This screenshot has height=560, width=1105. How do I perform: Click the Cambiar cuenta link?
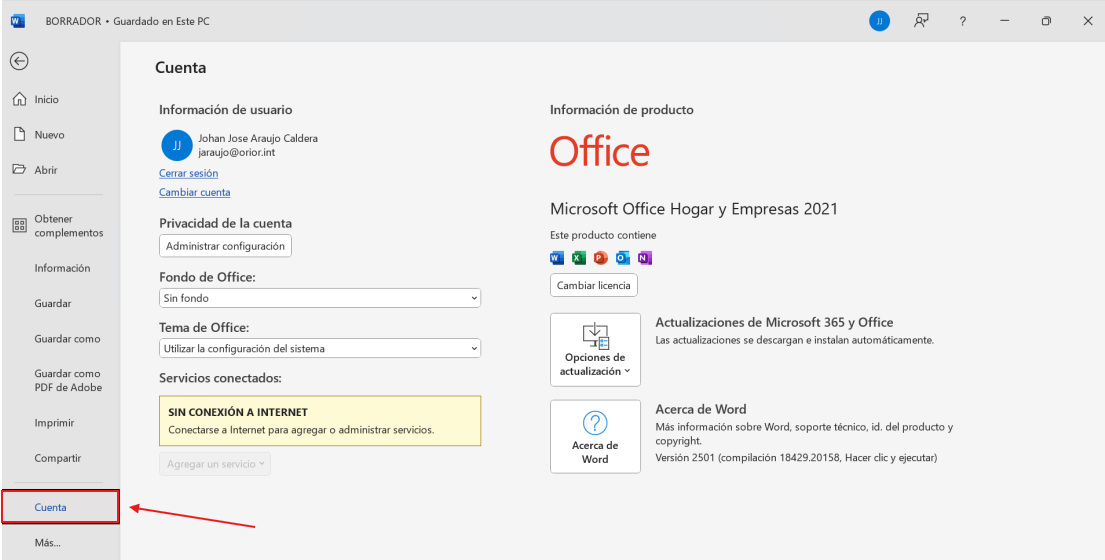click(x=194, y=192)
